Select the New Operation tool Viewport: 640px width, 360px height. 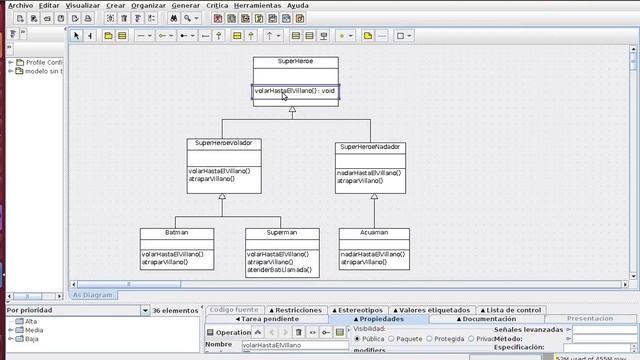(x=309, y=36)
